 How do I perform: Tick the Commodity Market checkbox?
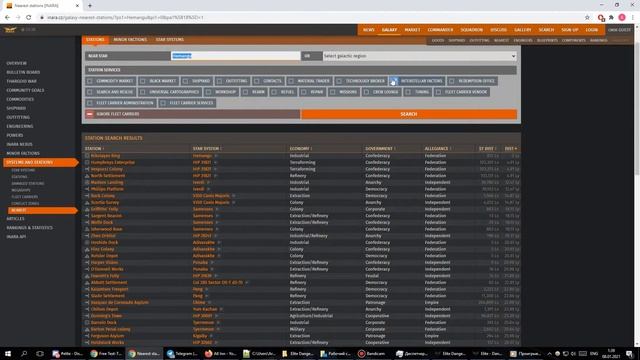[90, 81]
